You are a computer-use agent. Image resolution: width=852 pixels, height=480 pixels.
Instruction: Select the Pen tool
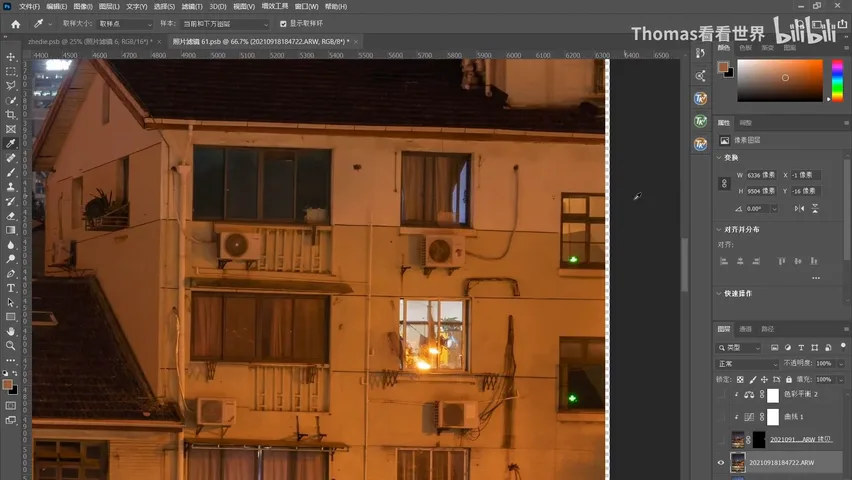click(x=10, y=273)
